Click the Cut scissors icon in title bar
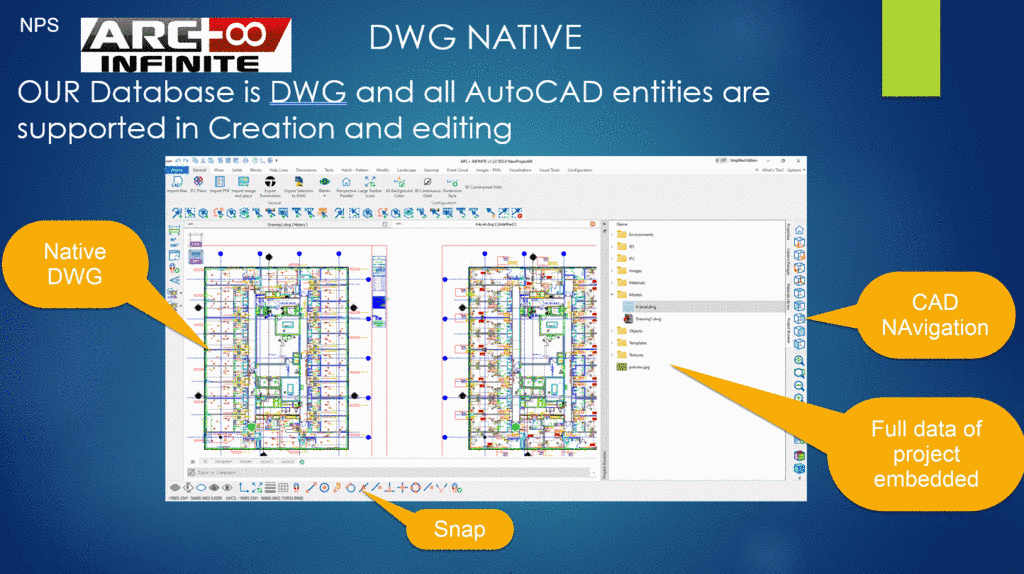This screenshot has width=1024, height=574. pos(202,161)
